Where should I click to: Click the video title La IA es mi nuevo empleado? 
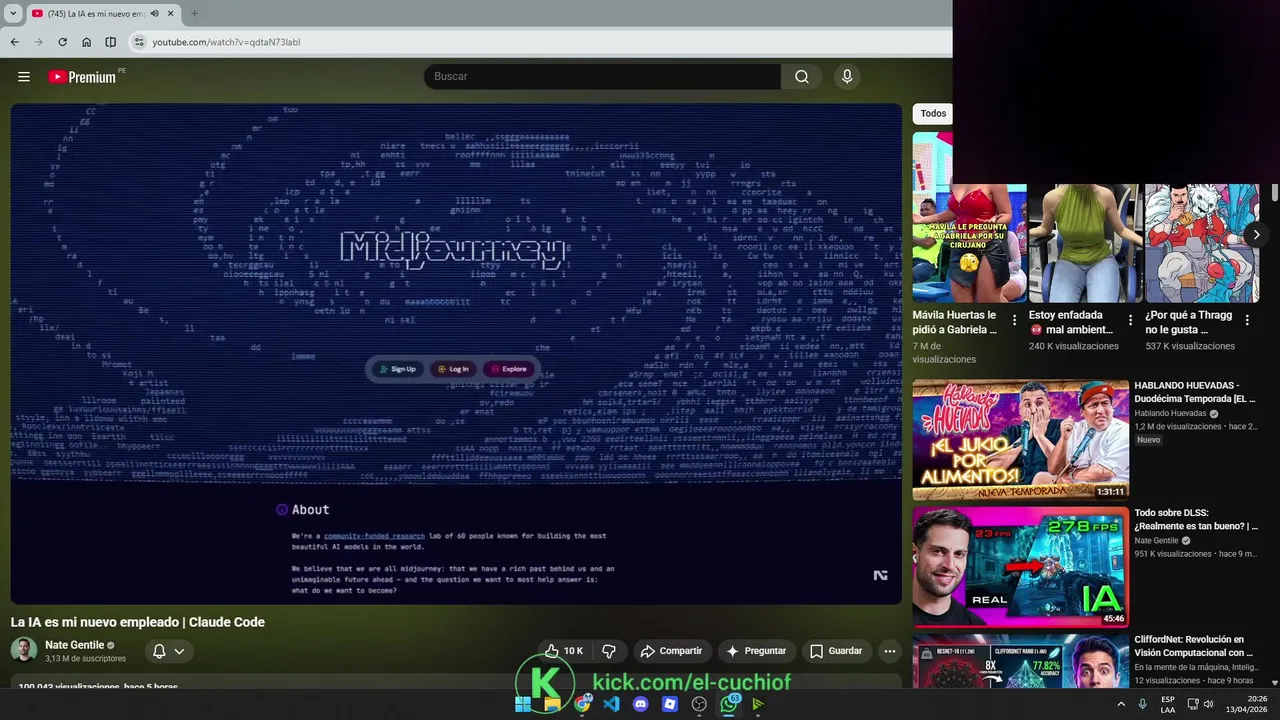(x=138, y=622)
